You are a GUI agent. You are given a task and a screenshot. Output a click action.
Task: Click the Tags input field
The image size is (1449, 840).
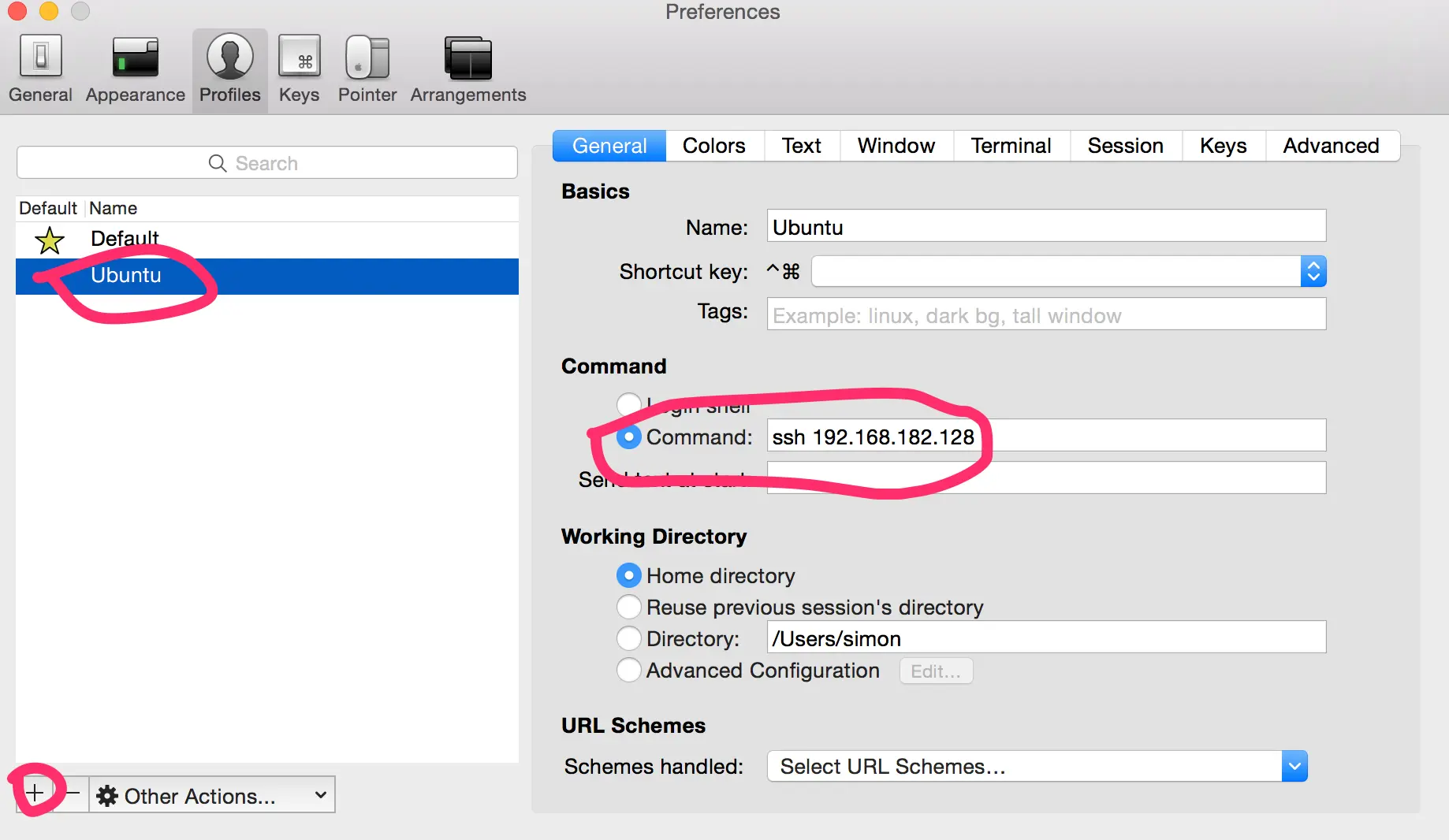pyautogui.click(x=1046, y=315)
